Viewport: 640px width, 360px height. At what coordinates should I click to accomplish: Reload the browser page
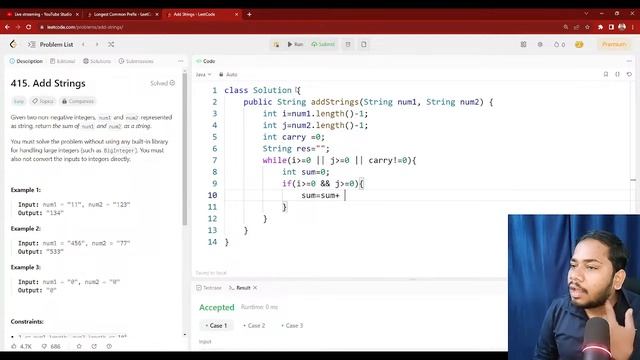click(29, 27)
